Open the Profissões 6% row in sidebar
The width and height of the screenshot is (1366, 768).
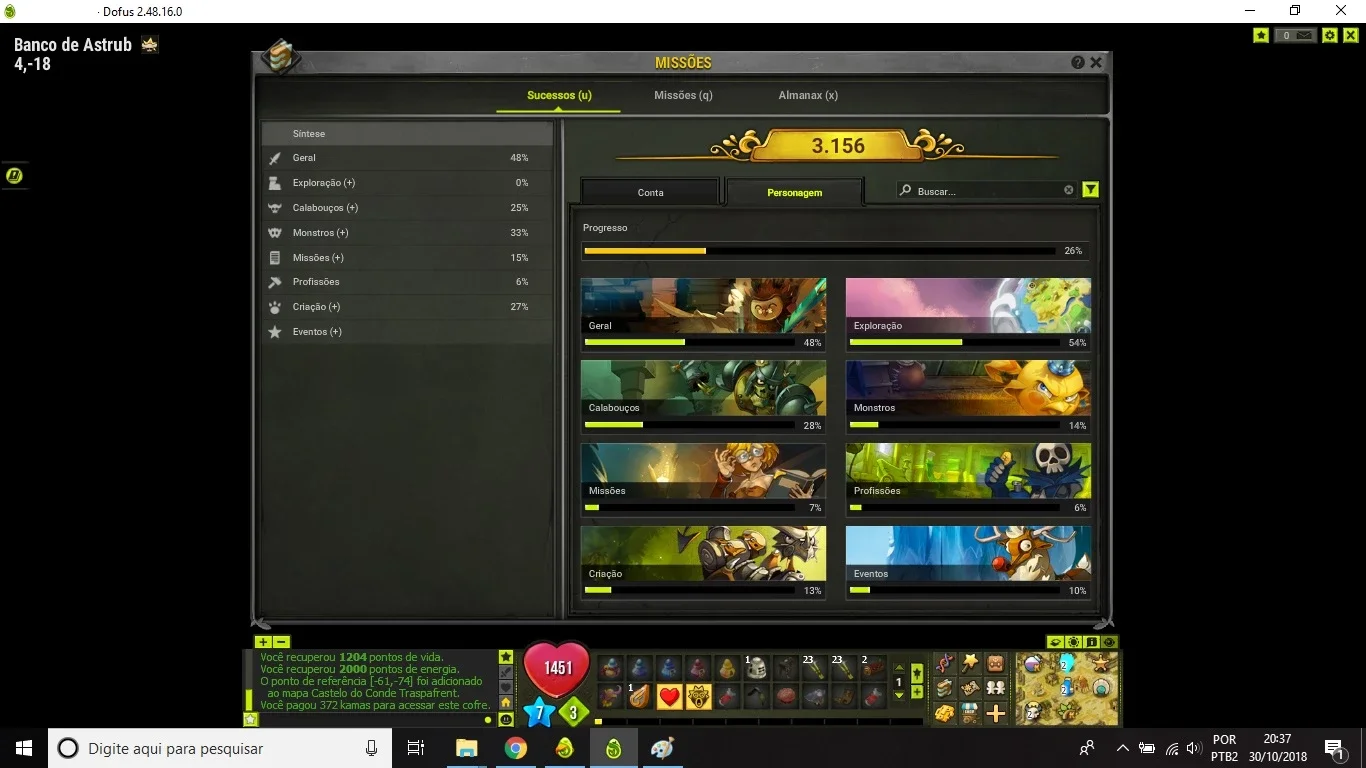pyautogui.click(x=408, y=282)
